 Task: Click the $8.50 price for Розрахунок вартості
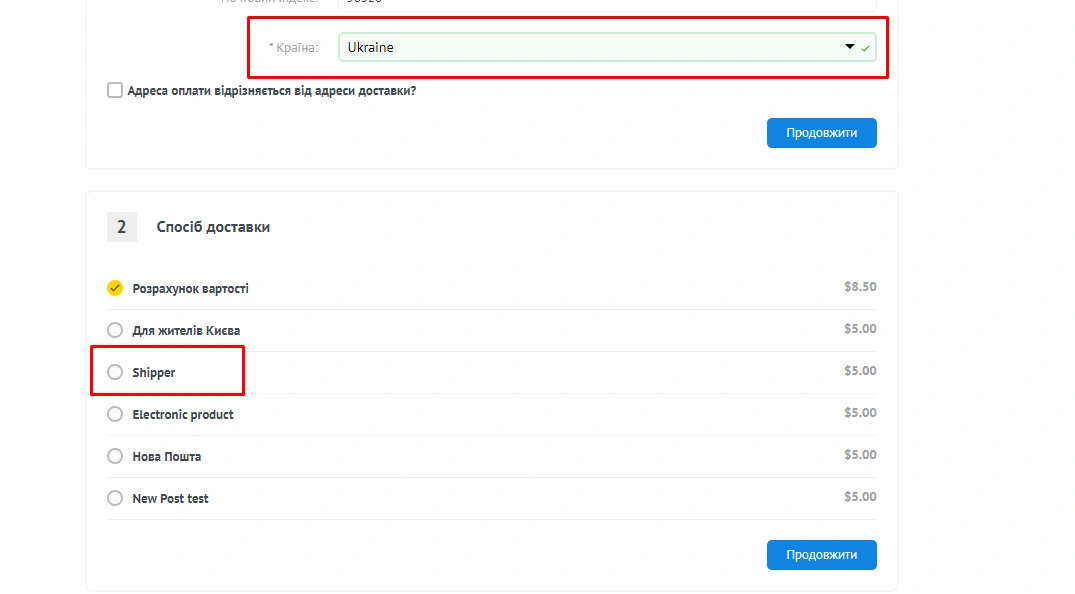(x=859, y=287)
